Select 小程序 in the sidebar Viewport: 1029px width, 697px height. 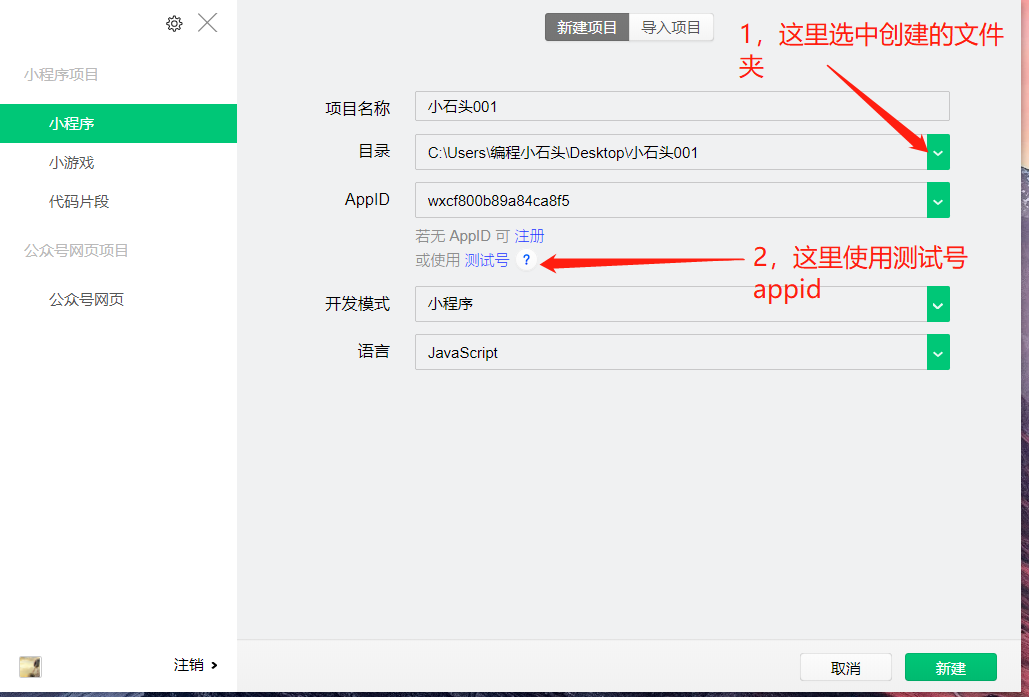[118, 123]
